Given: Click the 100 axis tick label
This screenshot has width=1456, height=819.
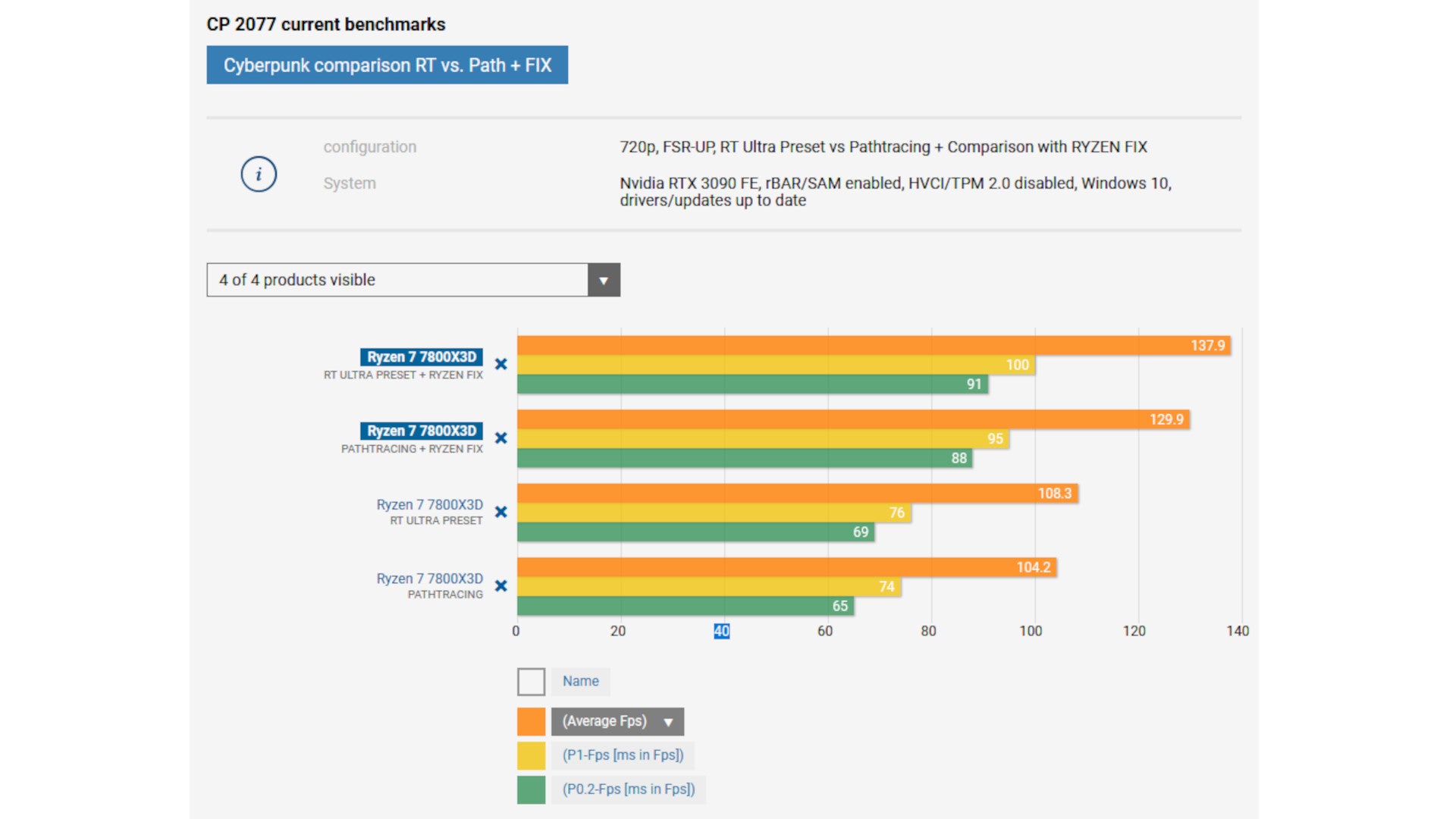Looking at the screenshot, I should tap(1031, 631).
